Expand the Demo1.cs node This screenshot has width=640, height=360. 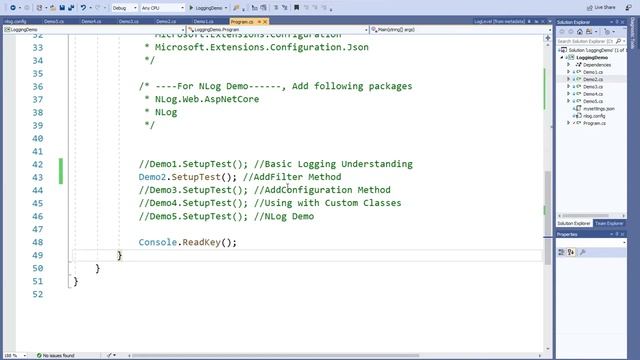pyautogui.click(x=569, y=72)
